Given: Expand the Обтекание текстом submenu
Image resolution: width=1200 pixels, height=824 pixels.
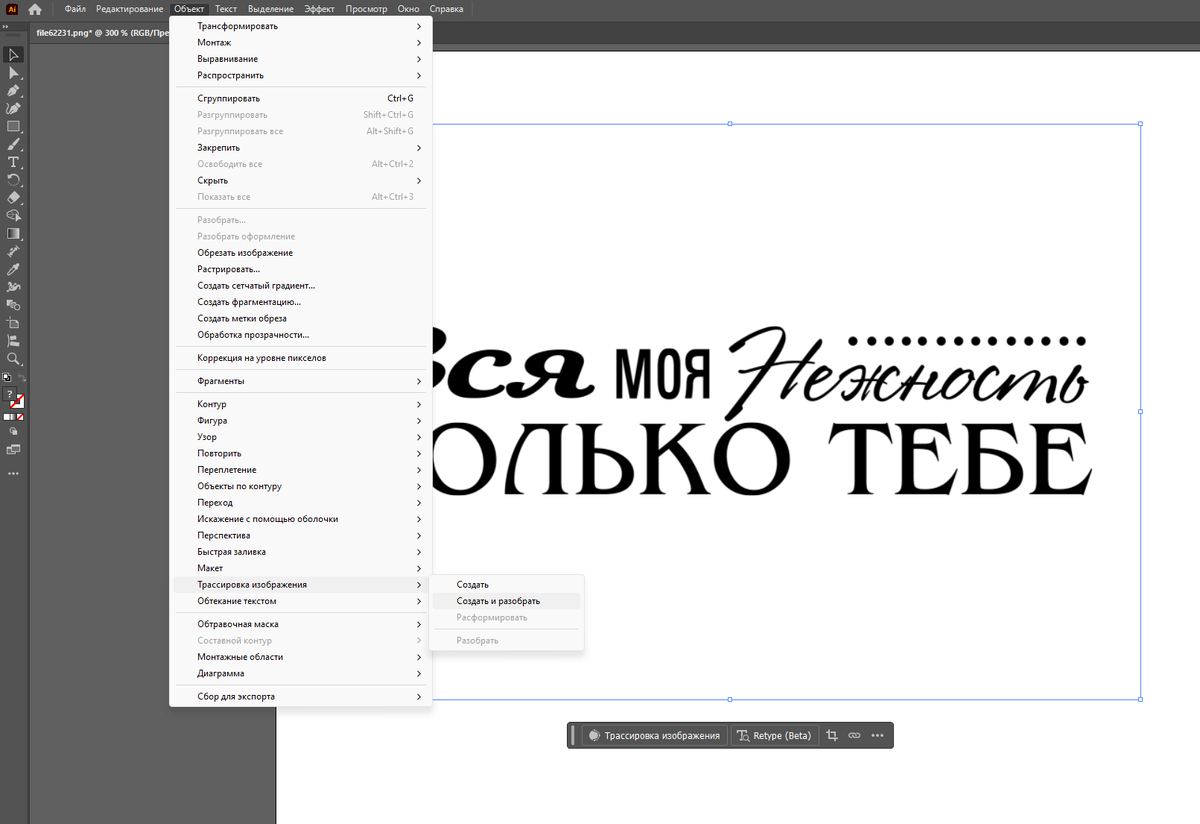Looking at the screenshot, I should coord(301,601).
